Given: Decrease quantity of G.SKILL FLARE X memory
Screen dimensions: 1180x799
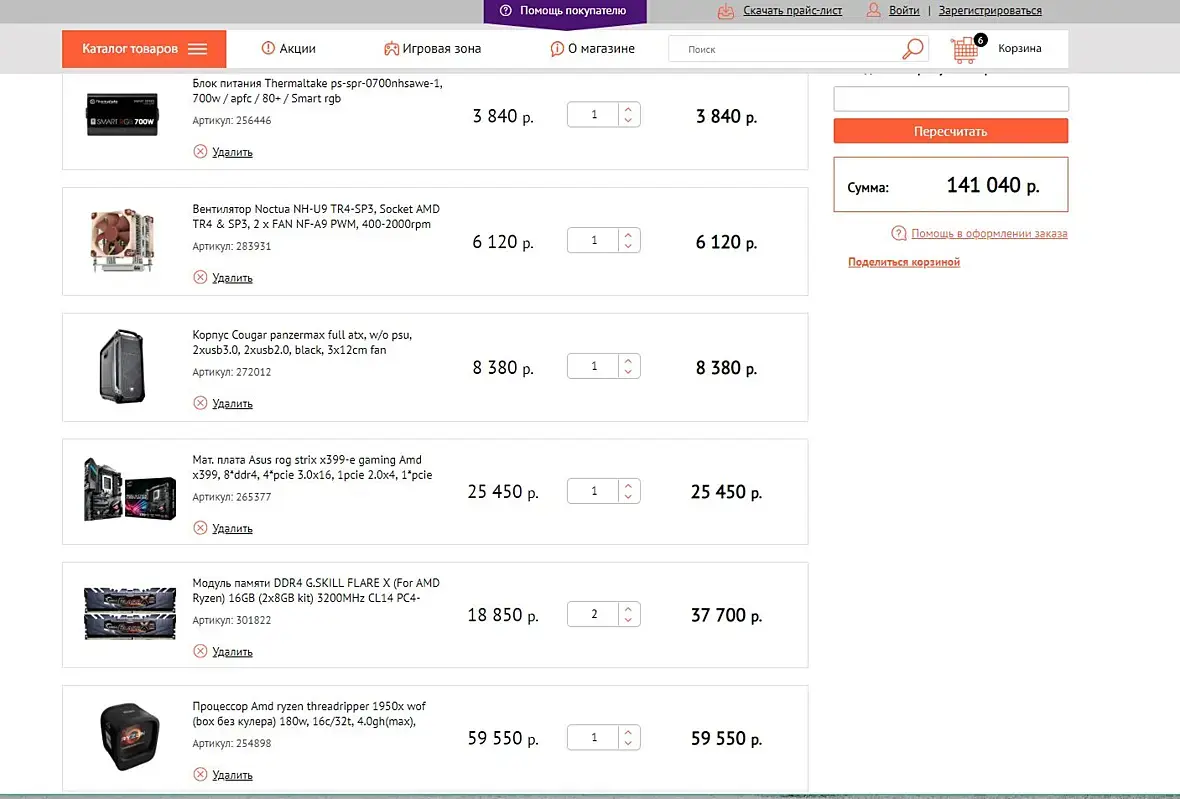Looking at the screenshot, I should click(628, 619).
